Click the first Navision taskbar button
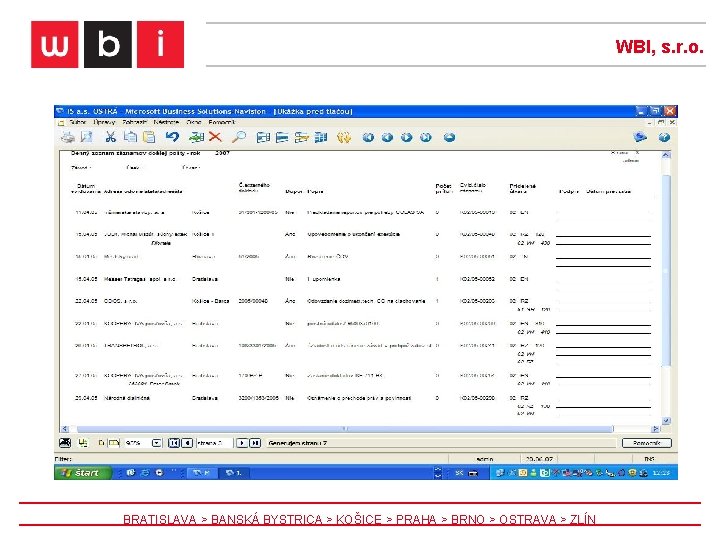This screenshot has width=720, height=540. tap(201, 472)
